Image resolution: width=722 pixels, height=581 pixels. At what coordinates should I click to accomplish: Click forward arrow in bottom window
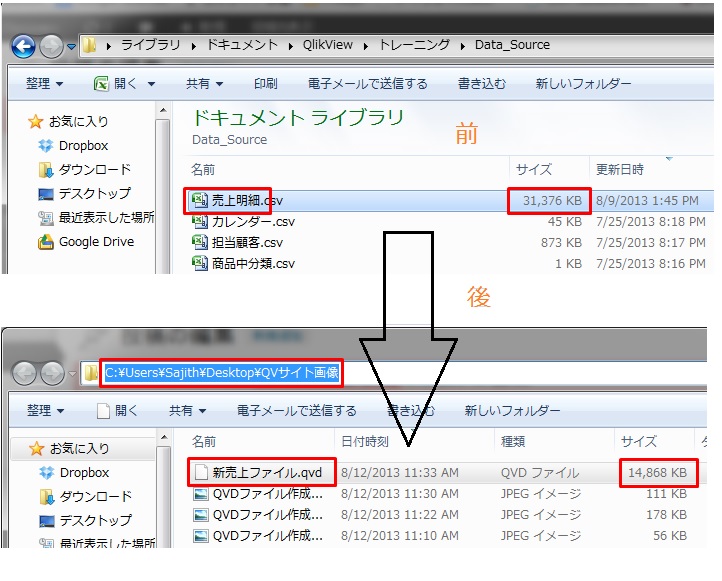pos(52,373)
